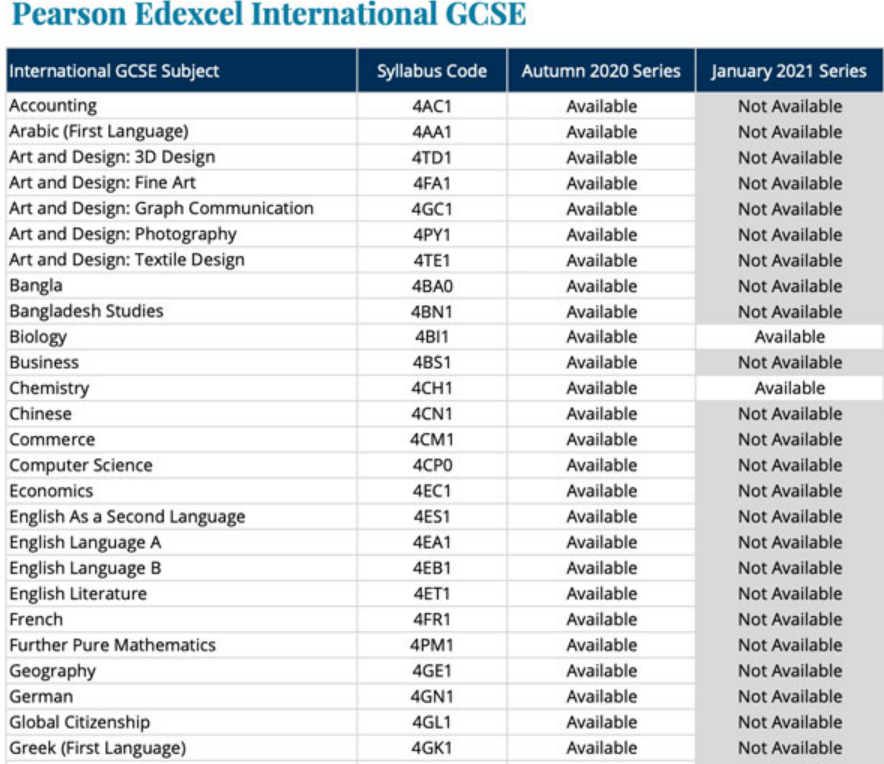Viewport: 884px width, 764px height.
Task: Select the Pearson Edexcel International GCSE heading
Action: coord(269,14)
